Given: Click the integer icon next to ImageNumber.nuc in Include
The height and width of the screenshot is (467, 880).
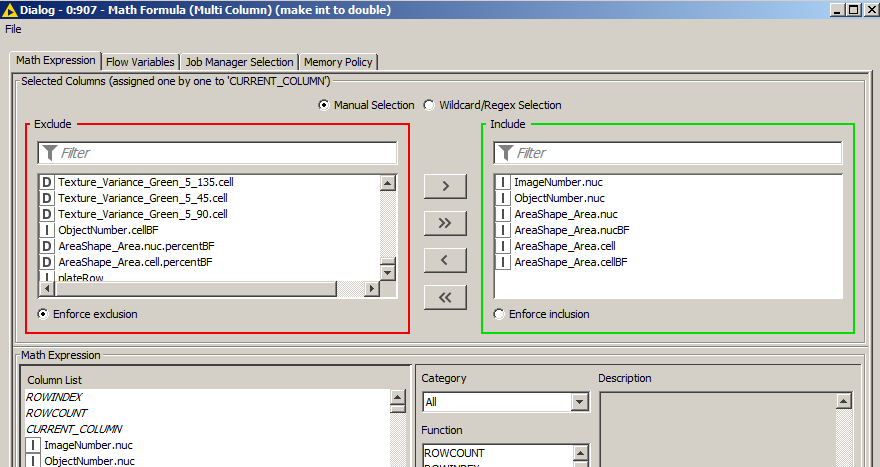Looking at the screenshot, I should (x=502, y=182).
